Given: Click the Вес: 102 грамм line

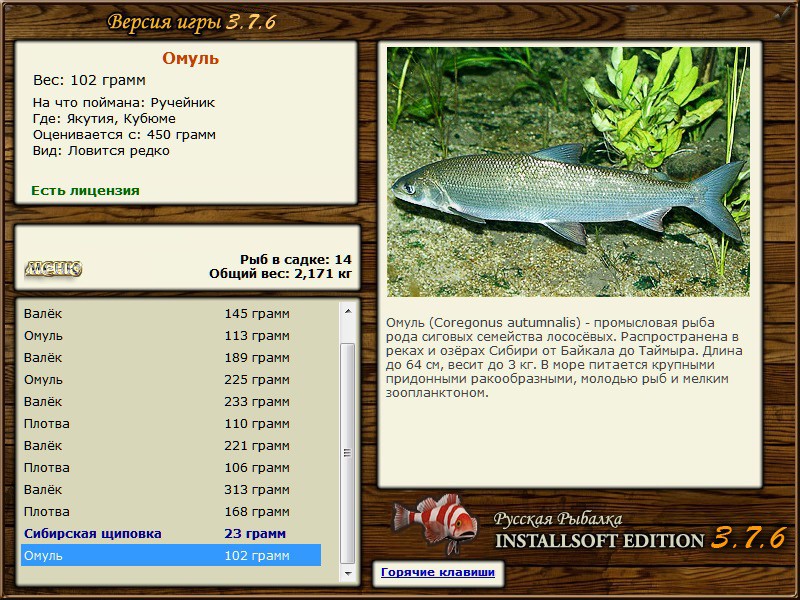Looking at the screenshot, I should click(x=89, y=80).
